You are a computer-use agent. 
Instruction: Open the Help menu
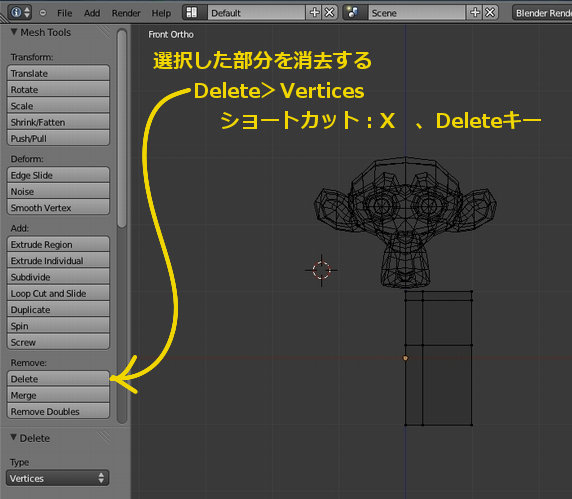point(161,13)
